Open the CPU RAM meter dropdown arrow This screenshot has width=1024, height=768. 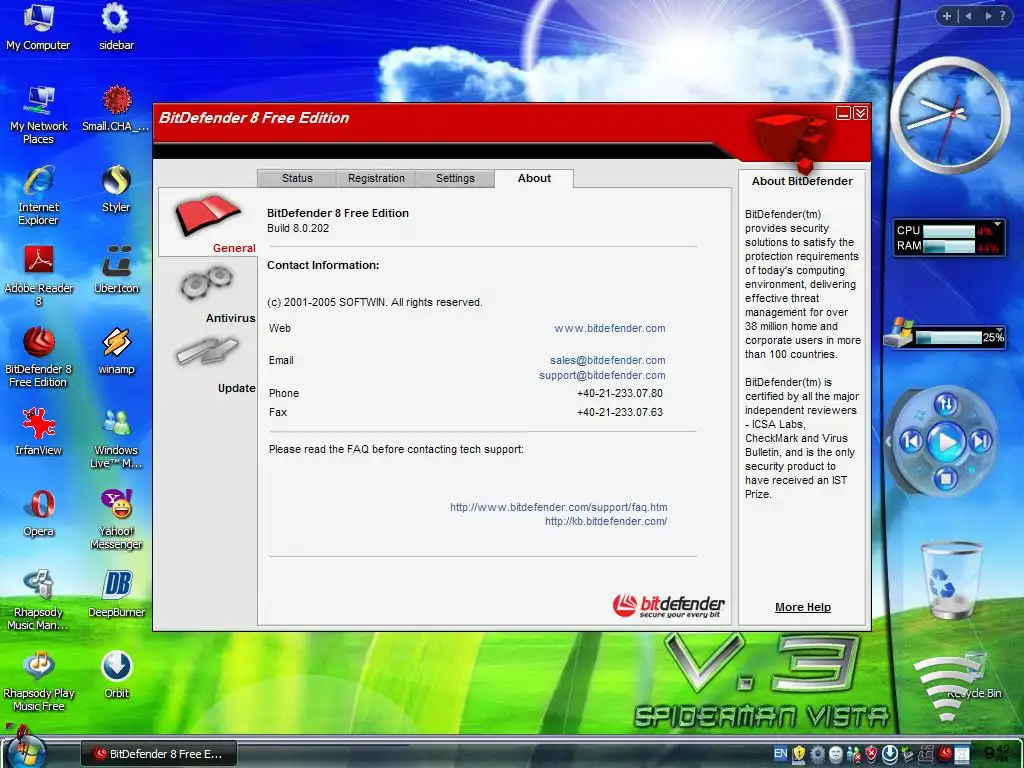(x=997, y=225)
